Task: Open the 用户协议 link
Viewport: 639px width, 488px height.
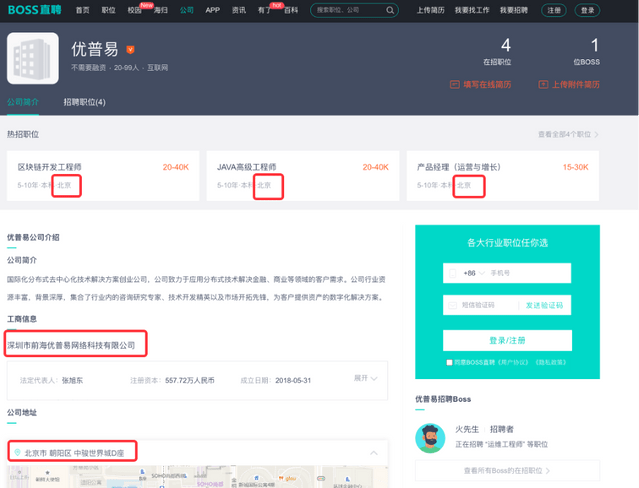Action: [x=511, y=362]
